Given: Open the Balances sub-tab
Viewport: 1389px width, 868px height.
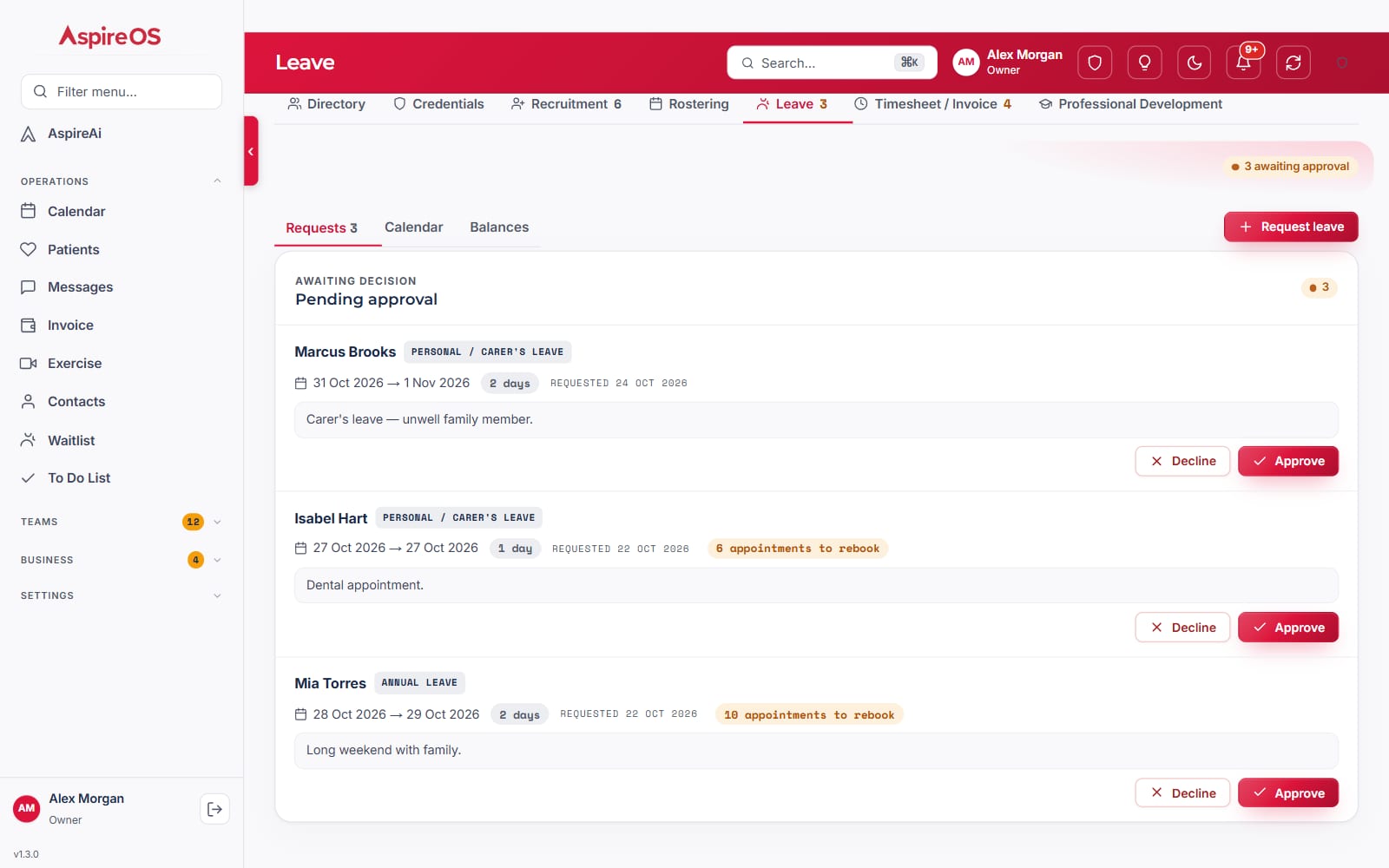Looking at the screenshot, I should coord(499,227).
